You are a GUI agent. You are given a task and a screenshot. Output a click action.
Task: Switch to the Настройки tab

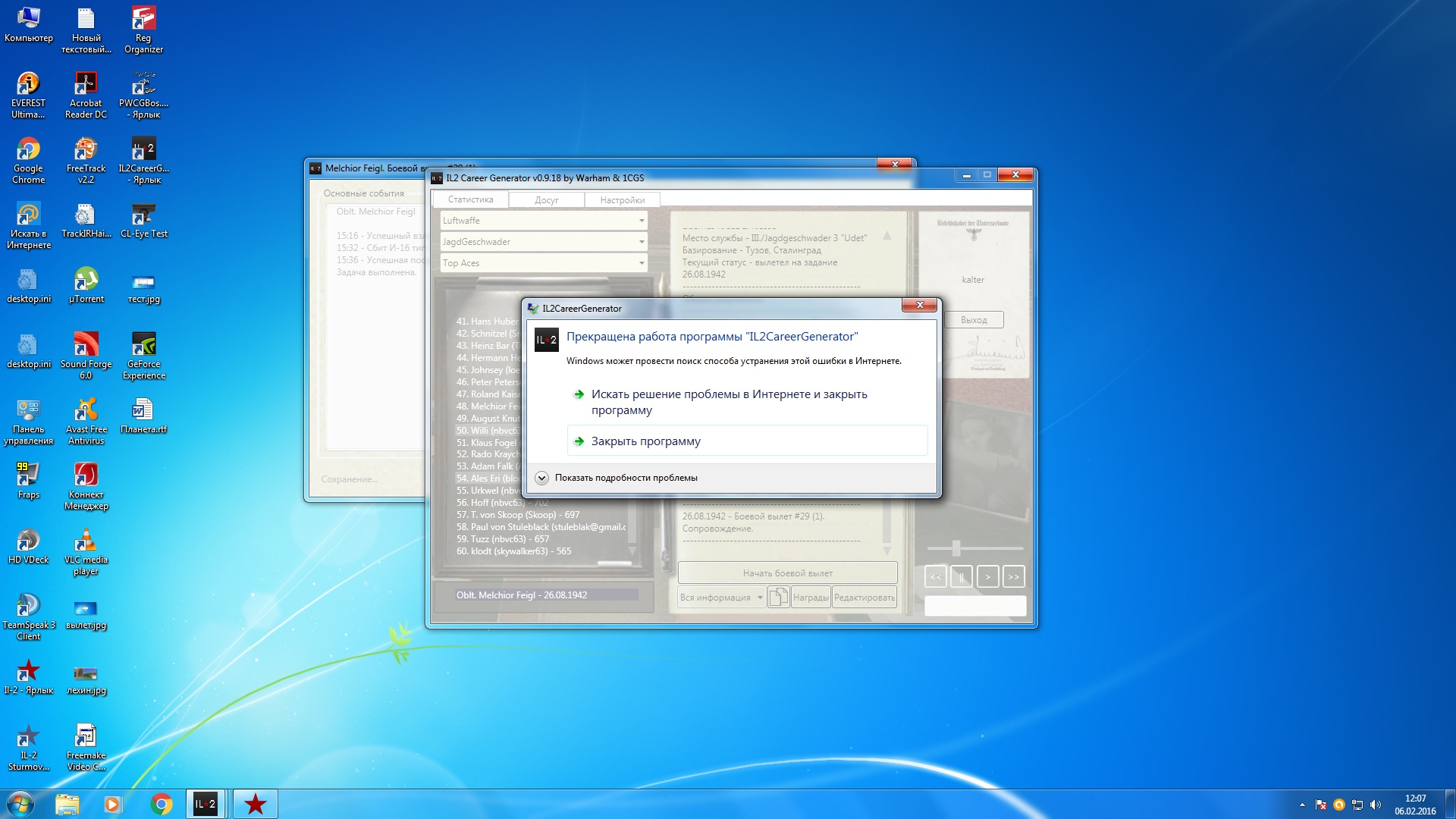pos(622,200)
